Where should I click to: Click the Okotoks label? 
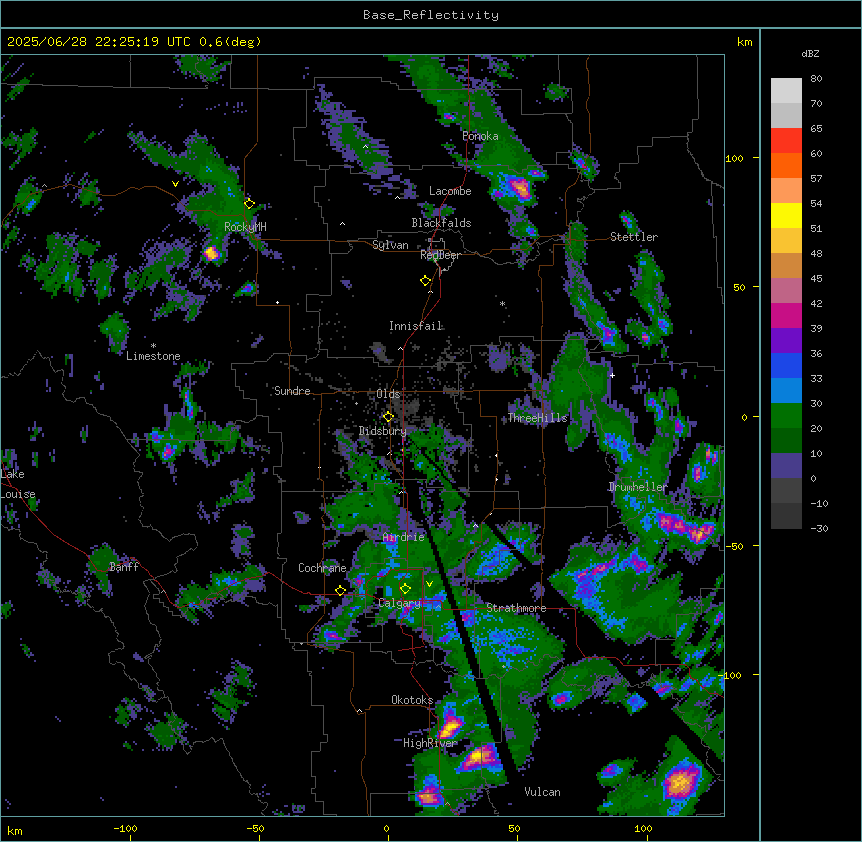[412, 700]
